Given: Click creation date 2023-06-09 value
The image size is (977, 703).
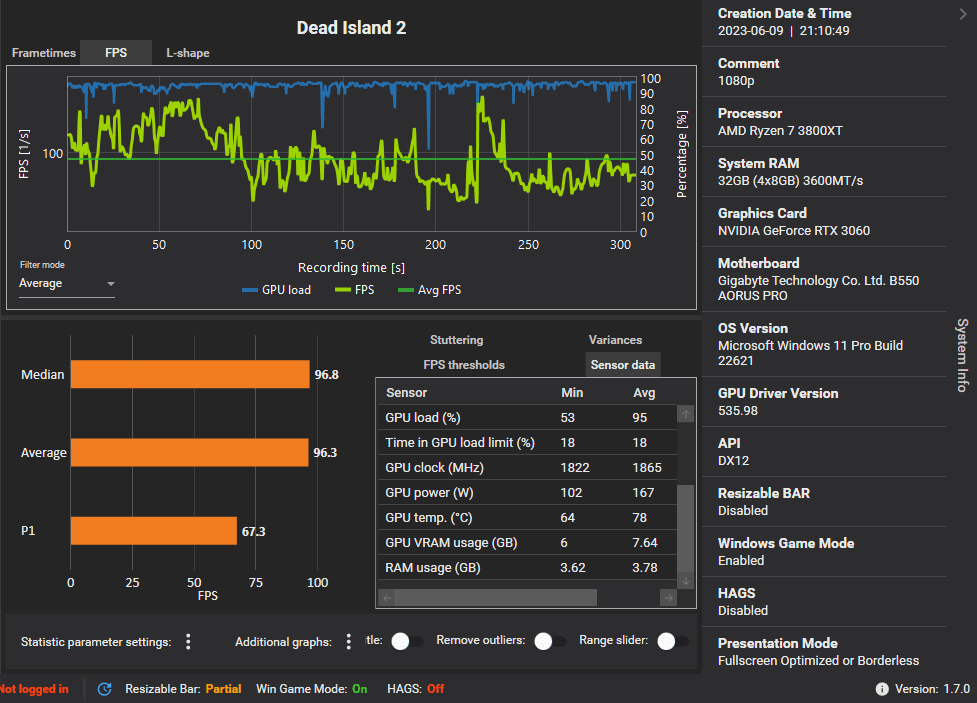Looking at the screenshot, I should pos(750,31).
